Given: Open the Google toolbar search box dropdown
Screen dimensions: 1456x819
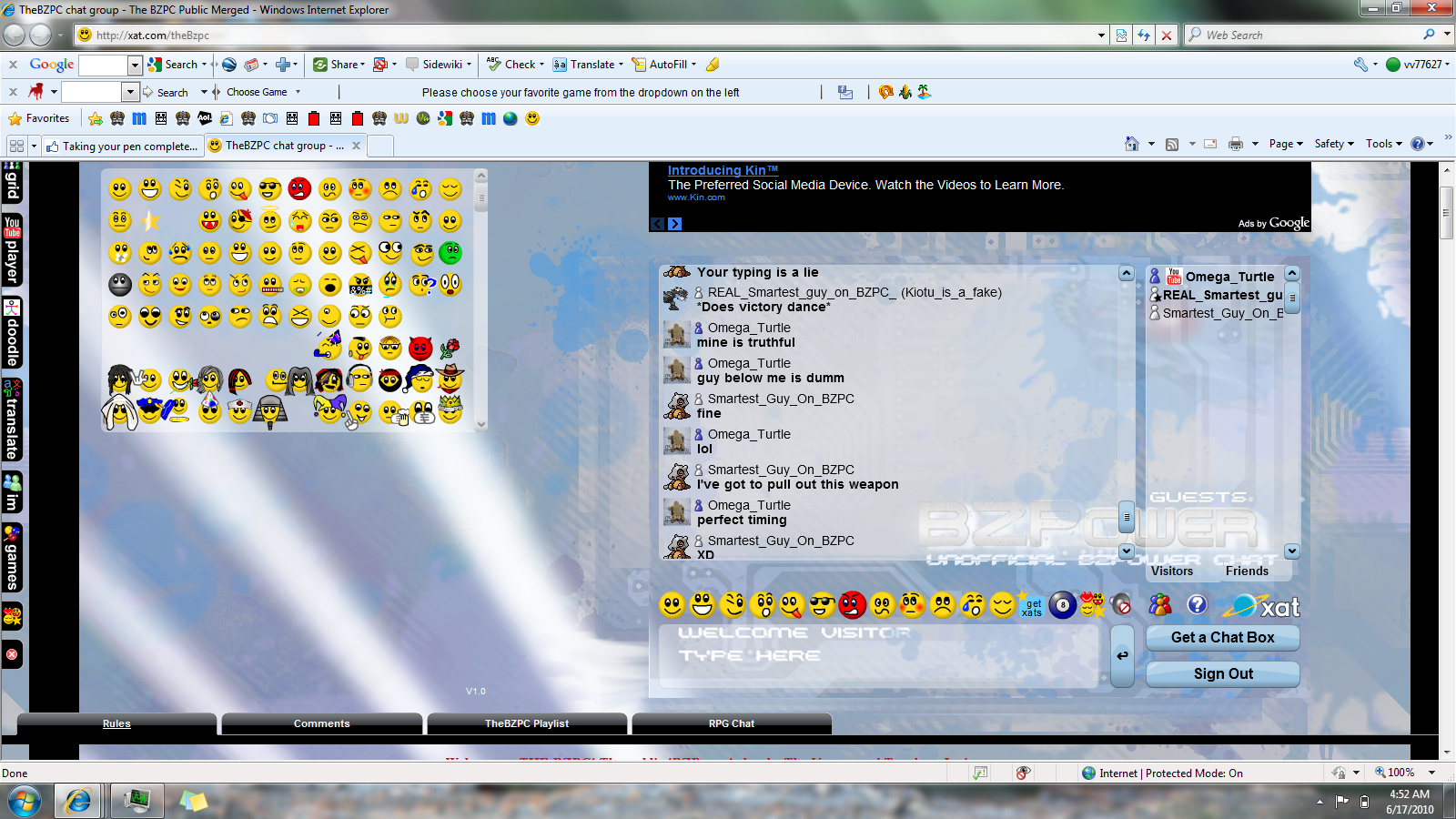Looking at the screenshot, I should pos(135,65).
